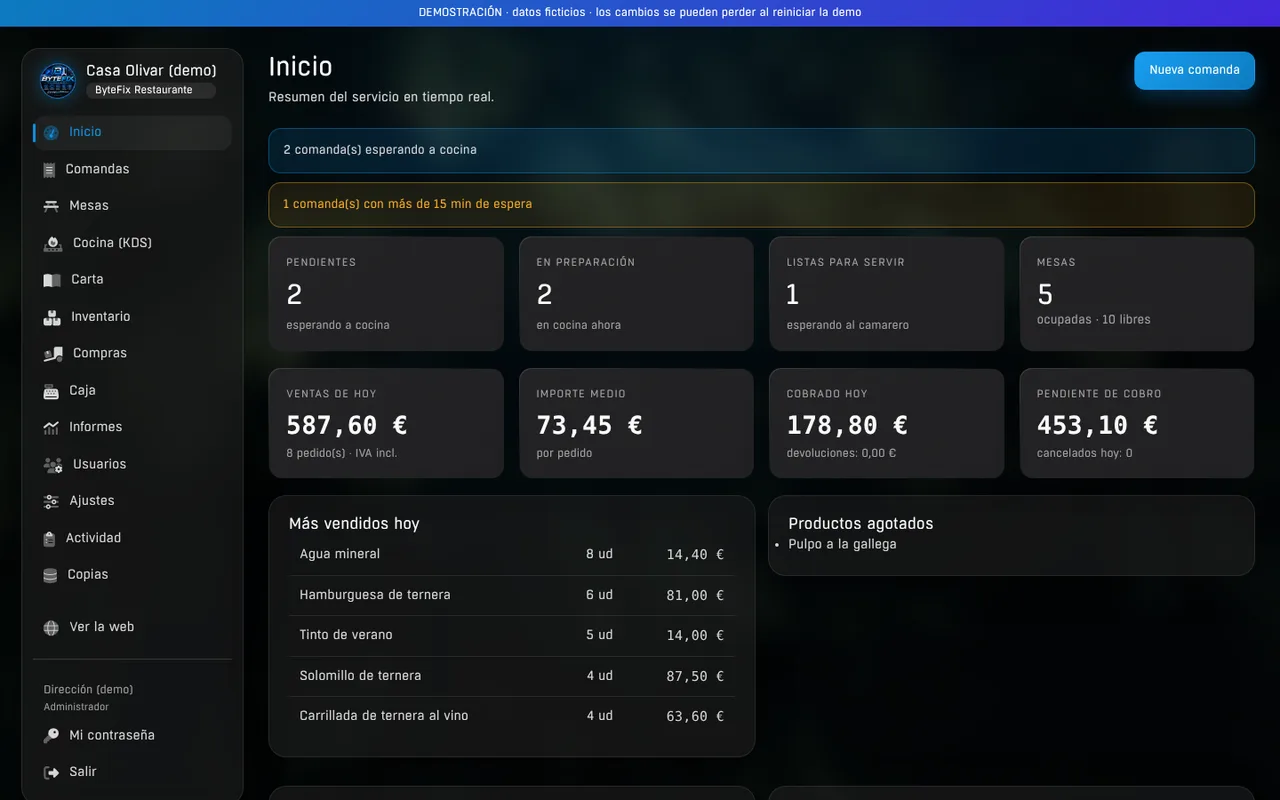This screenshot has width=1280, height=800.
Task: Open the Mesas page
Action: (132, 206)
